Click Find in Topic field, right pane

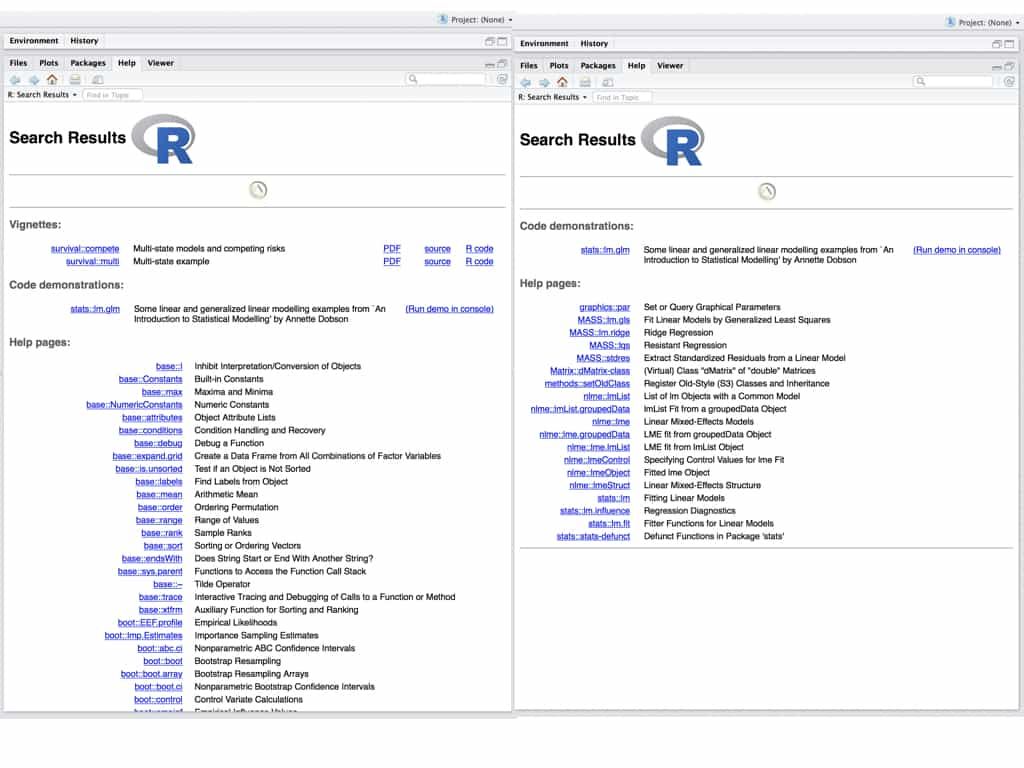coord(622,97)
